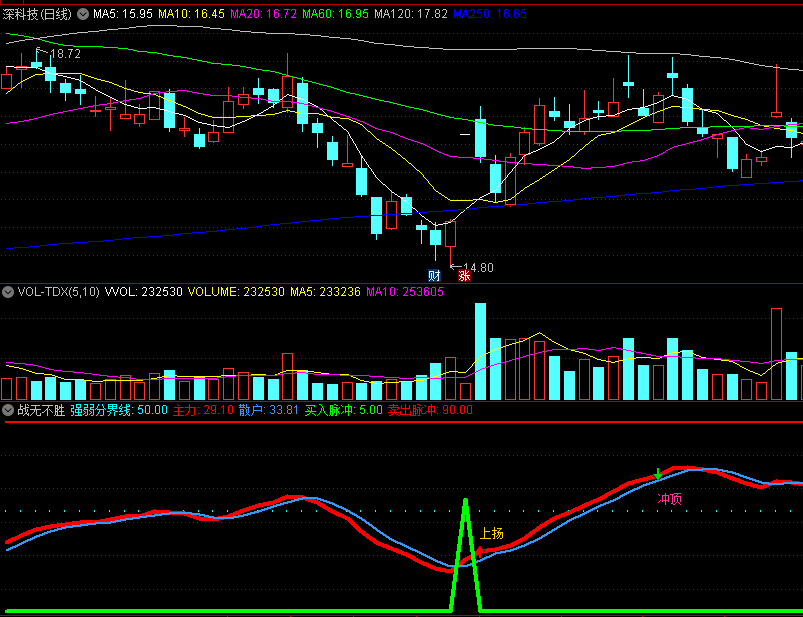Viewport: 803px width, 617px height.
Task: Click the 主力: 29.10 label
Action: click(x=203, y=410)
